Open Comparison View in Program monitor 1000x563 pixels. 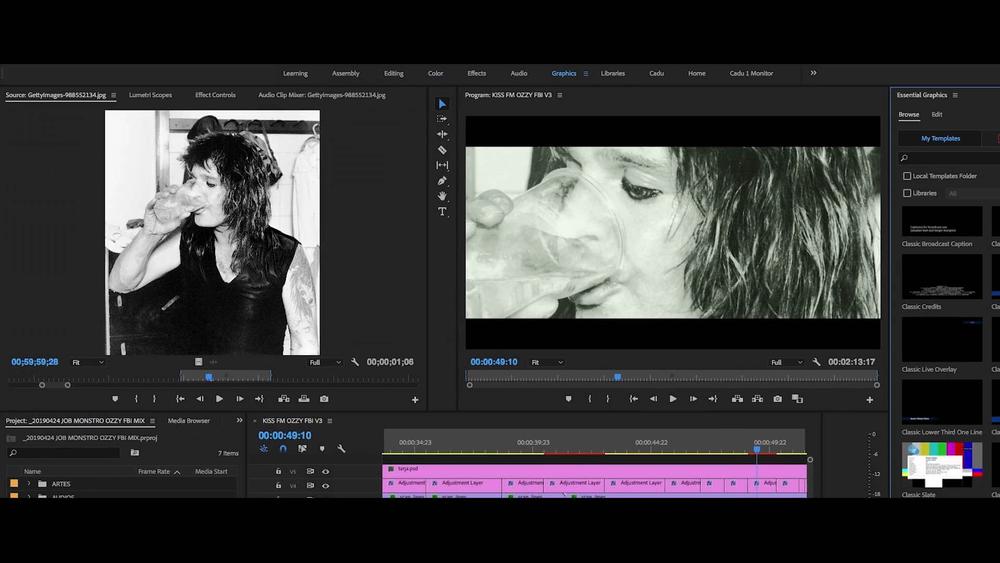[x=797, y=399]
